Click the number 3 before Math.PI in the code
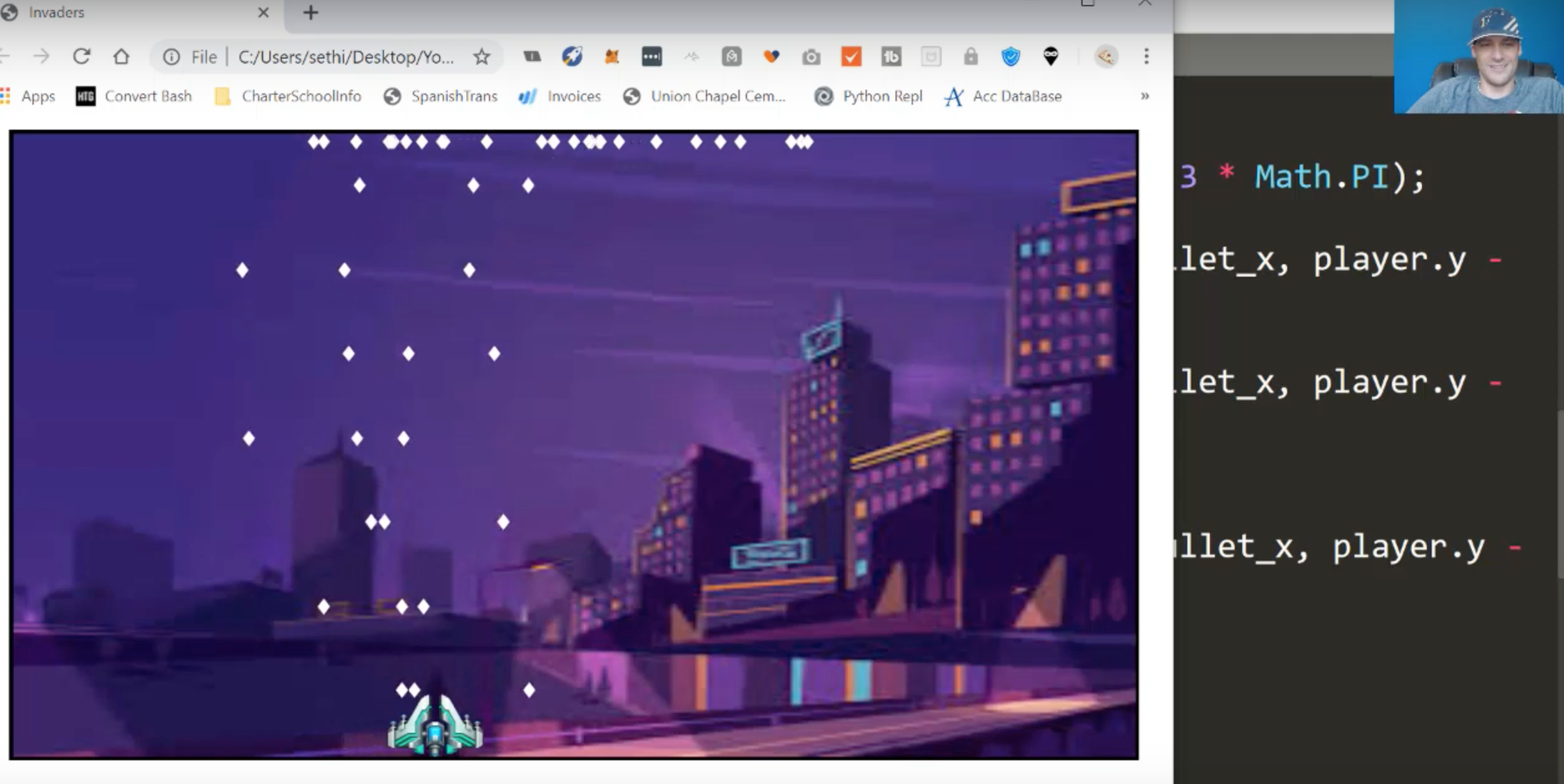The image size is (1564, 784). tap(1188, 177)
